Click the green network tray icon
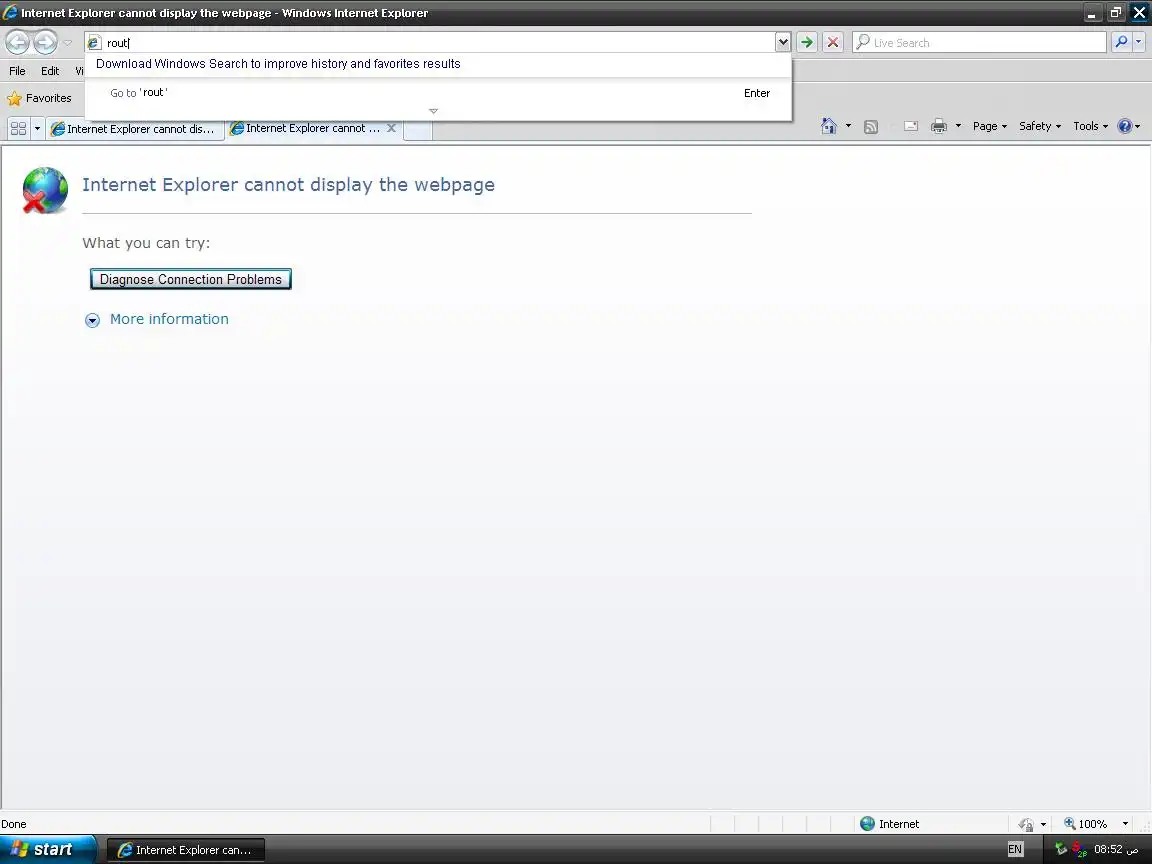The image size is (1152, 864). [x=1060, y=849]
